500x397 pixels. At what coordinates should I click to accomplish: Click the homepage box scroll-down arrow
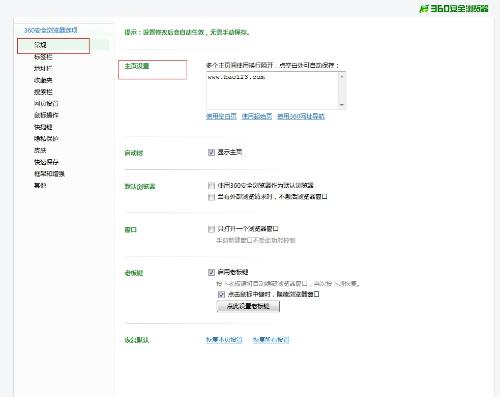tap(341, 105)
